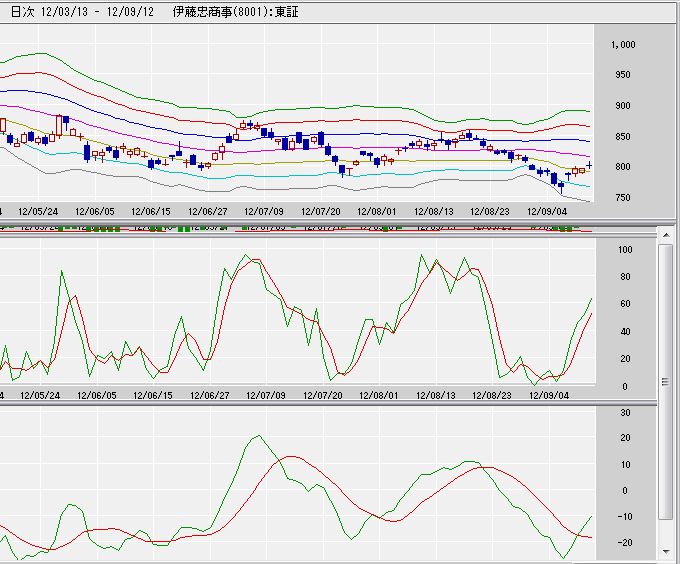This screenshot has width=680, height=564.
Task: Click the 80 label on the stochastic axis
Action: pyautogui.click(x=625, y=277)
